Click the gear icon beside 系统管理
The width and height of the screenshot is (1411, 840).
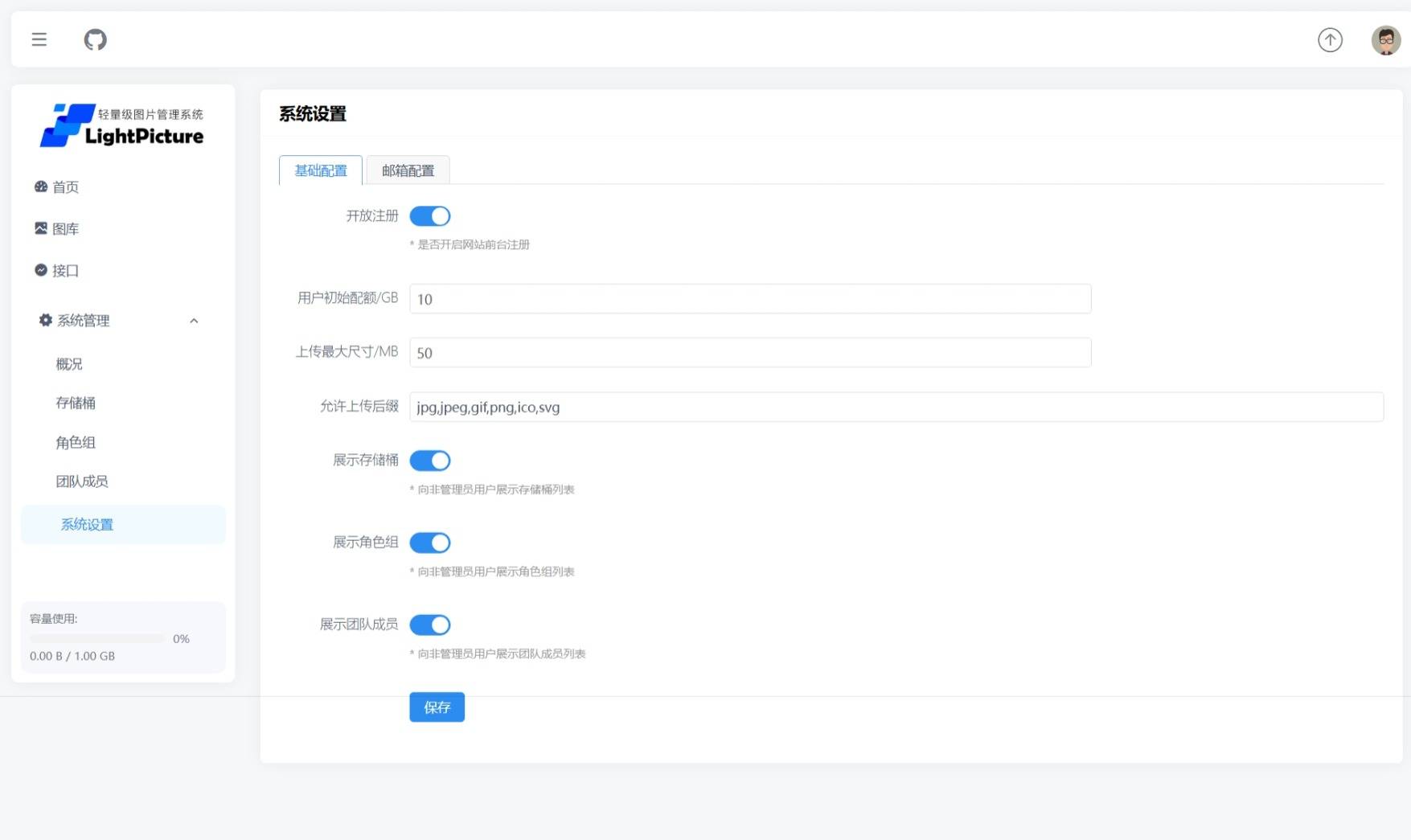point(46,320)
